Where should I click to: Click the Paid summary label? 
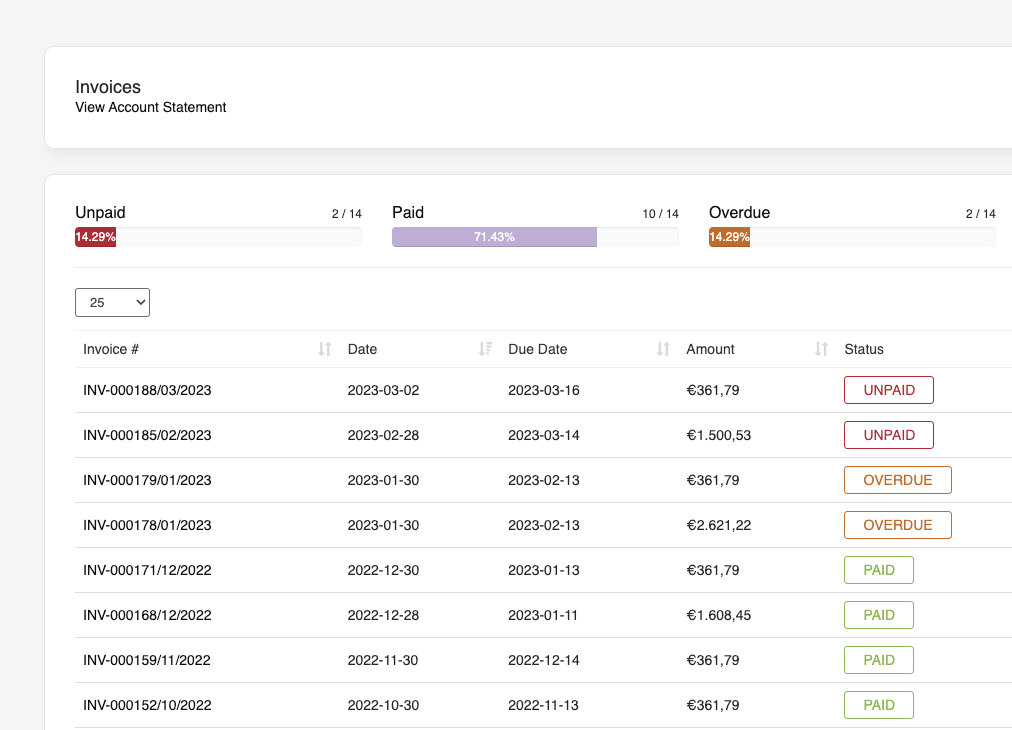(x=408, y=212)
